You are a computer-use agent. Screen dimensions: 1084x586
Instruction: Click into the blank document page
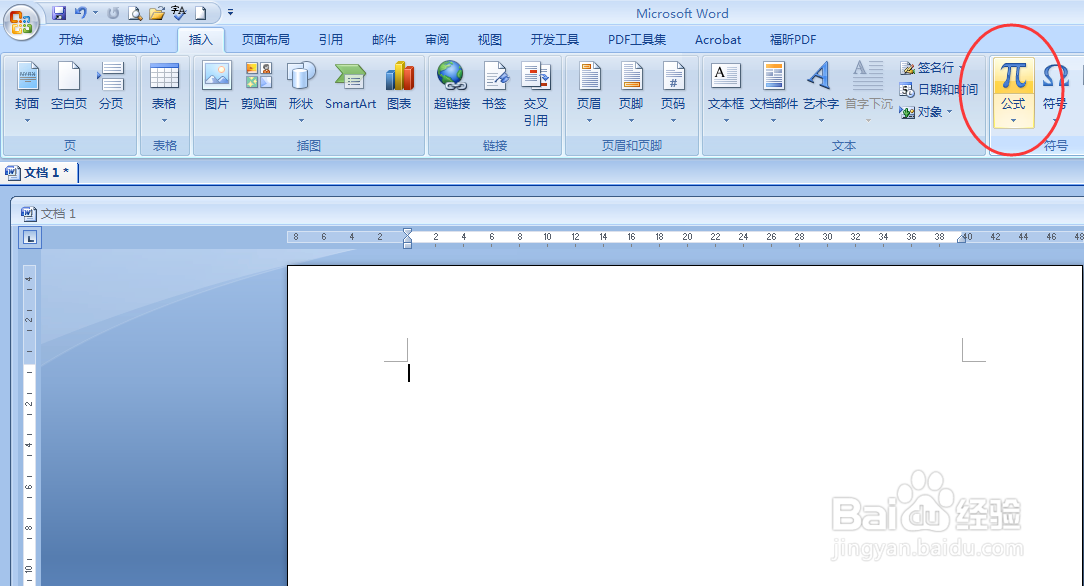click(x=684, y=425)
